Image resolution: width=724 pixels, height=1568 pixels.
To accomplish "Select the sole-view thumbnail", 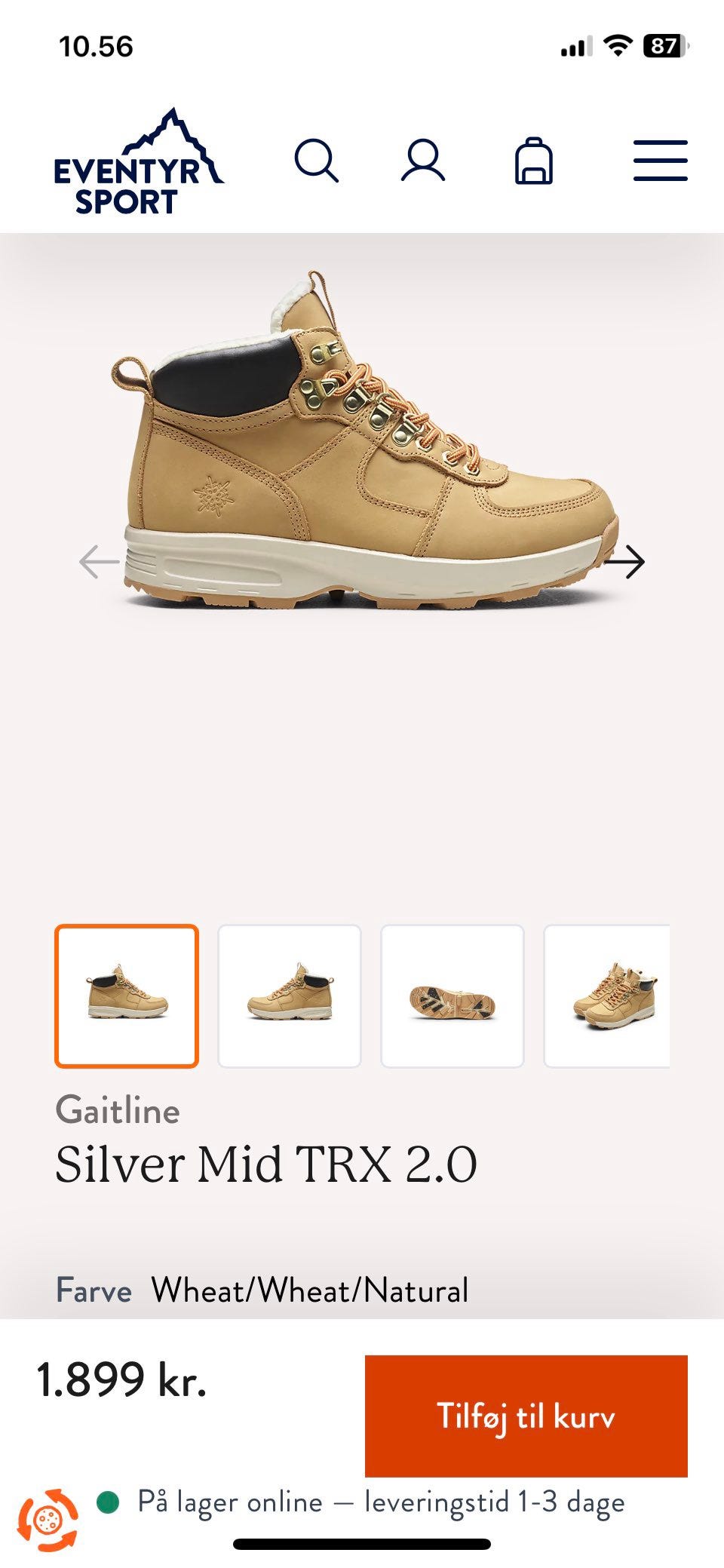I will [x=452, y=996].
